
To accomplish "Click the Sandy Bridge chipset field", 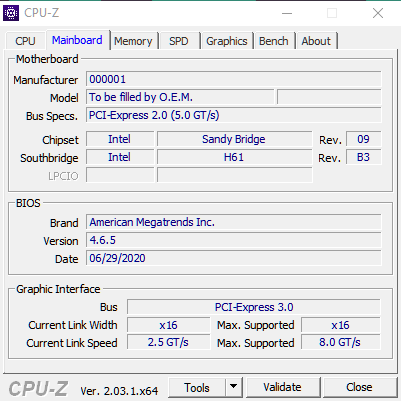I will coord(235,139).
